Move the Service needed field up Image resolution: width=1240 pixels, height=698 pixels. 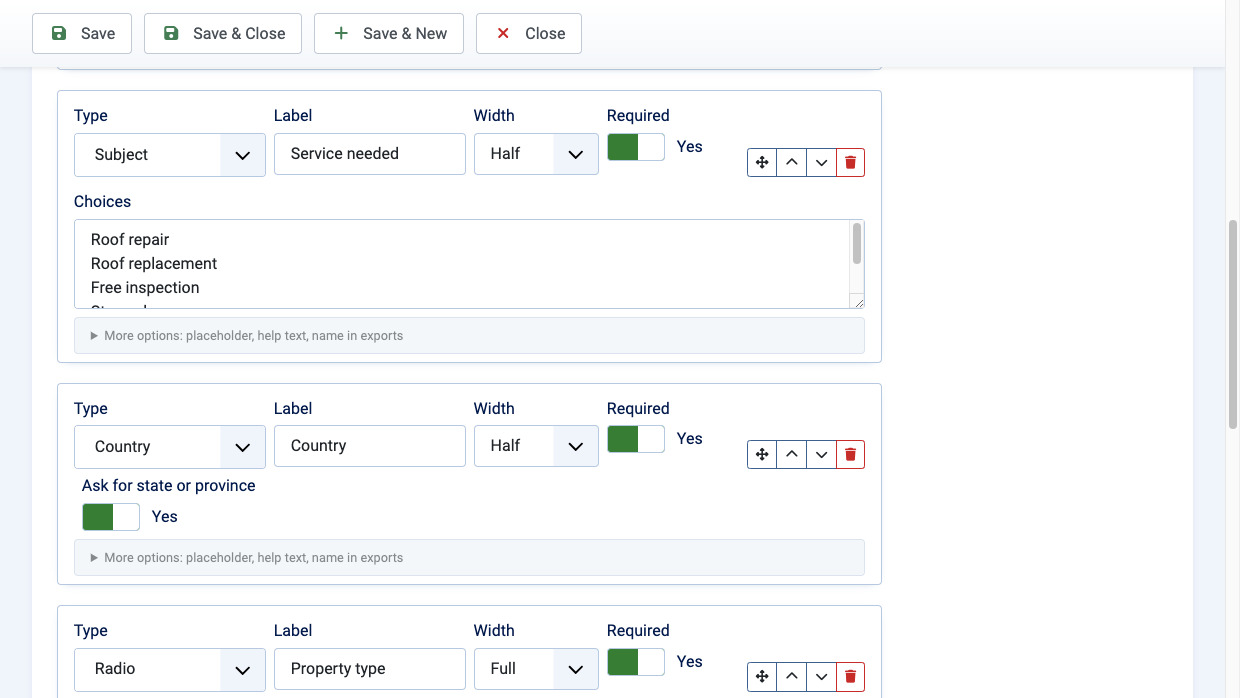click(791, 162)
